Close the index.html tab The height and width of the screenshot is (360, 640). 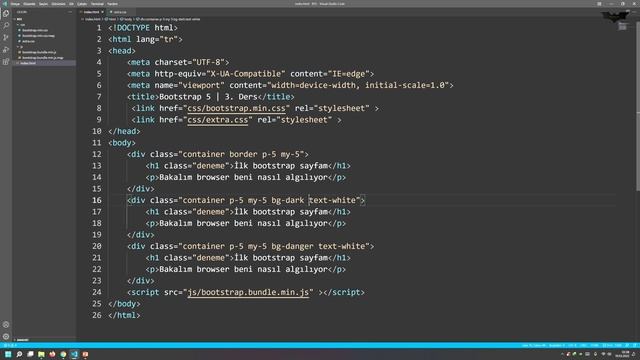(x=102, y=12)
